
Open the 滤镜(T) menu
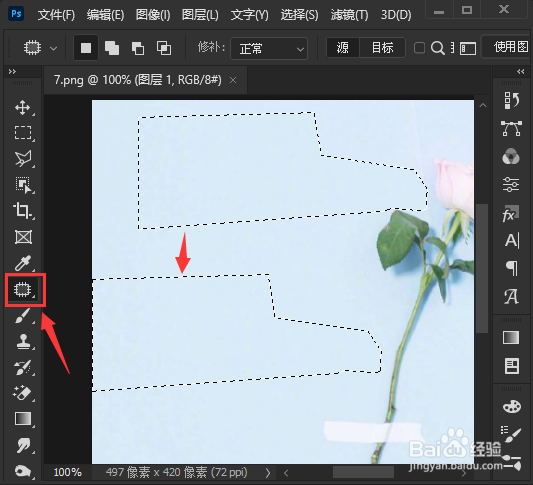[x=349, y=15]
